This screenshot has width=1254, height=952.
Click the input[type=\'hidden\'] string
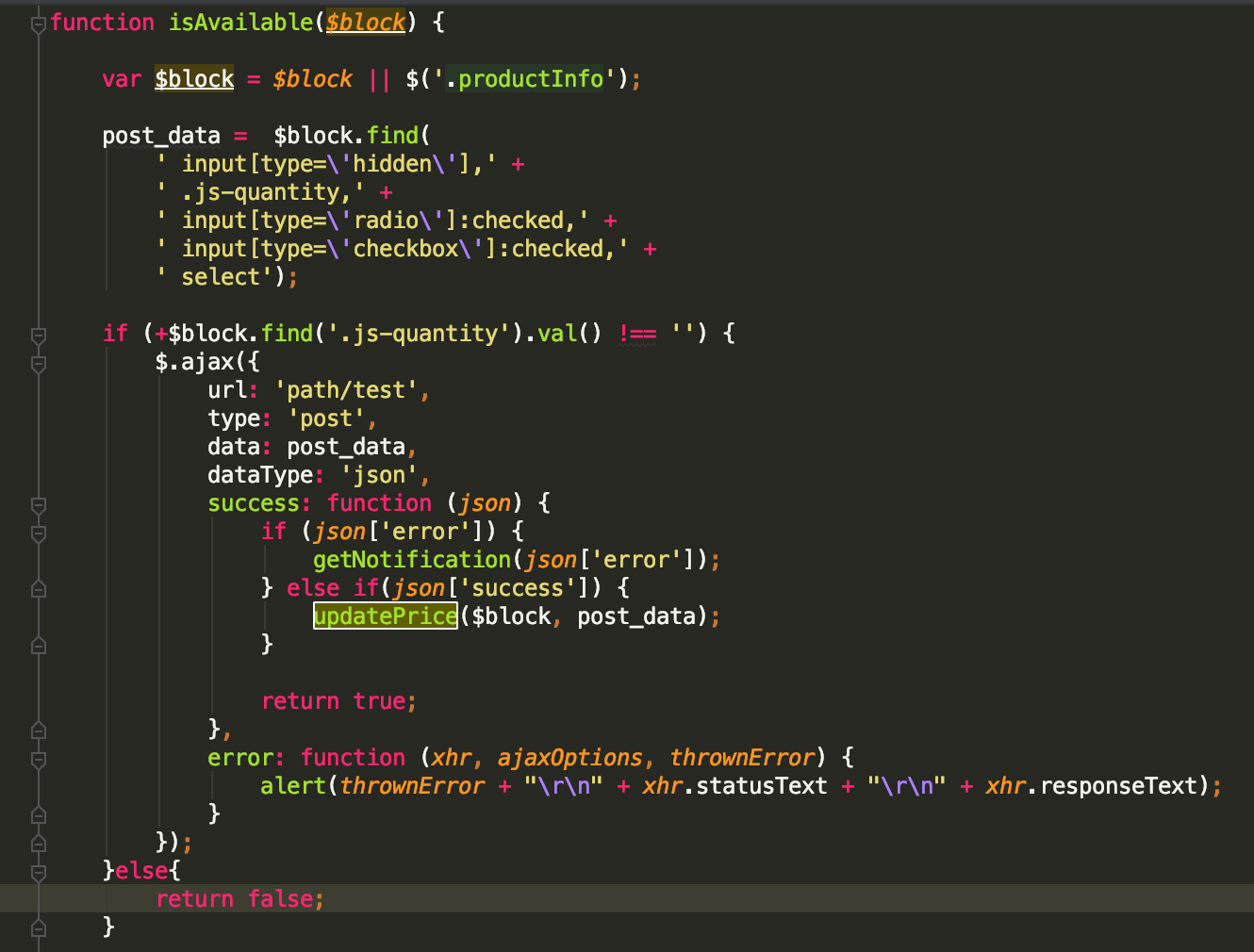(327, 164)
